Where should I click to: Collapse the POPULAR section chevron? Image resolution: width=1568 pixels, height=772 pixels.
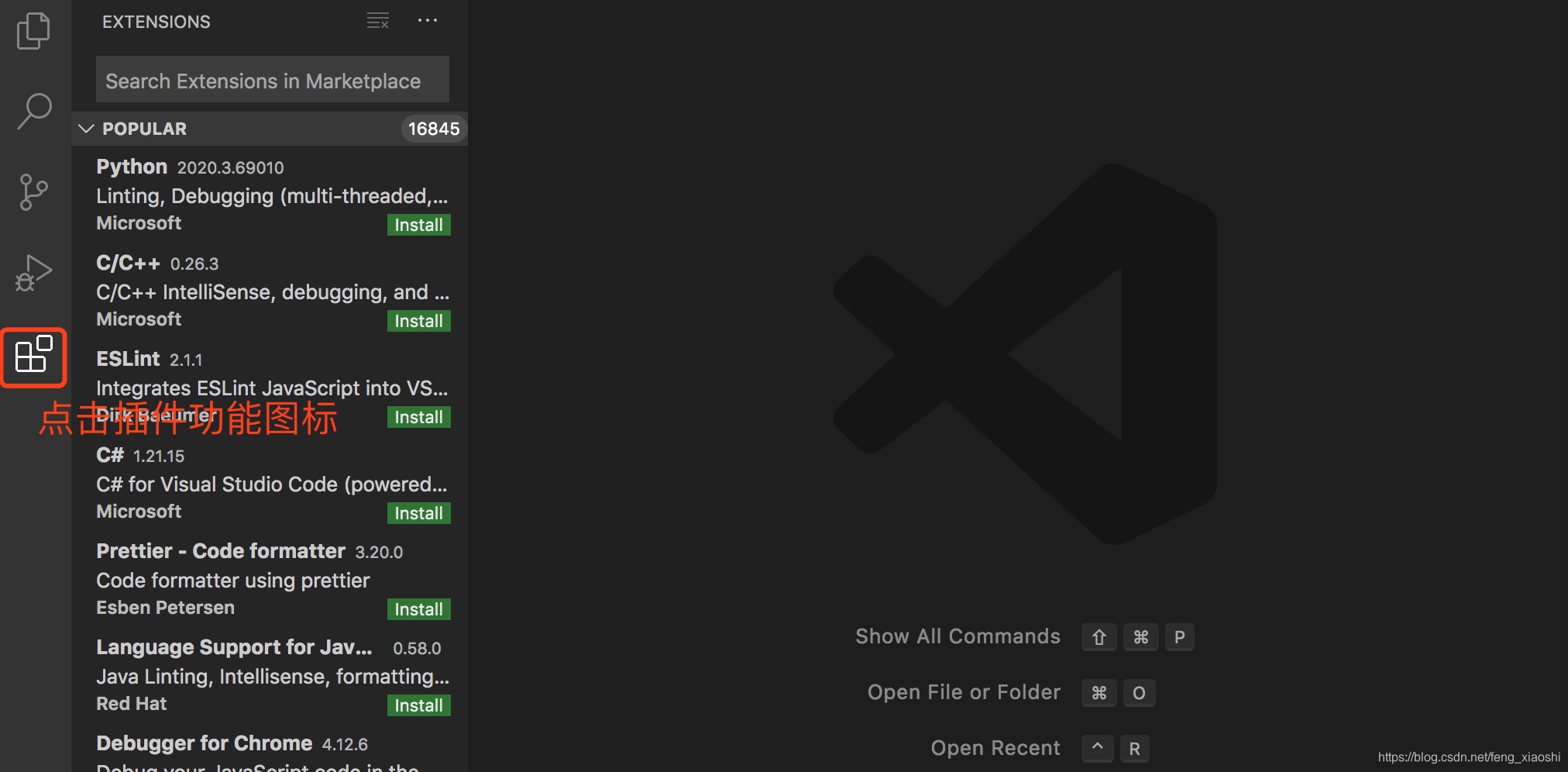tap(86, 129)
